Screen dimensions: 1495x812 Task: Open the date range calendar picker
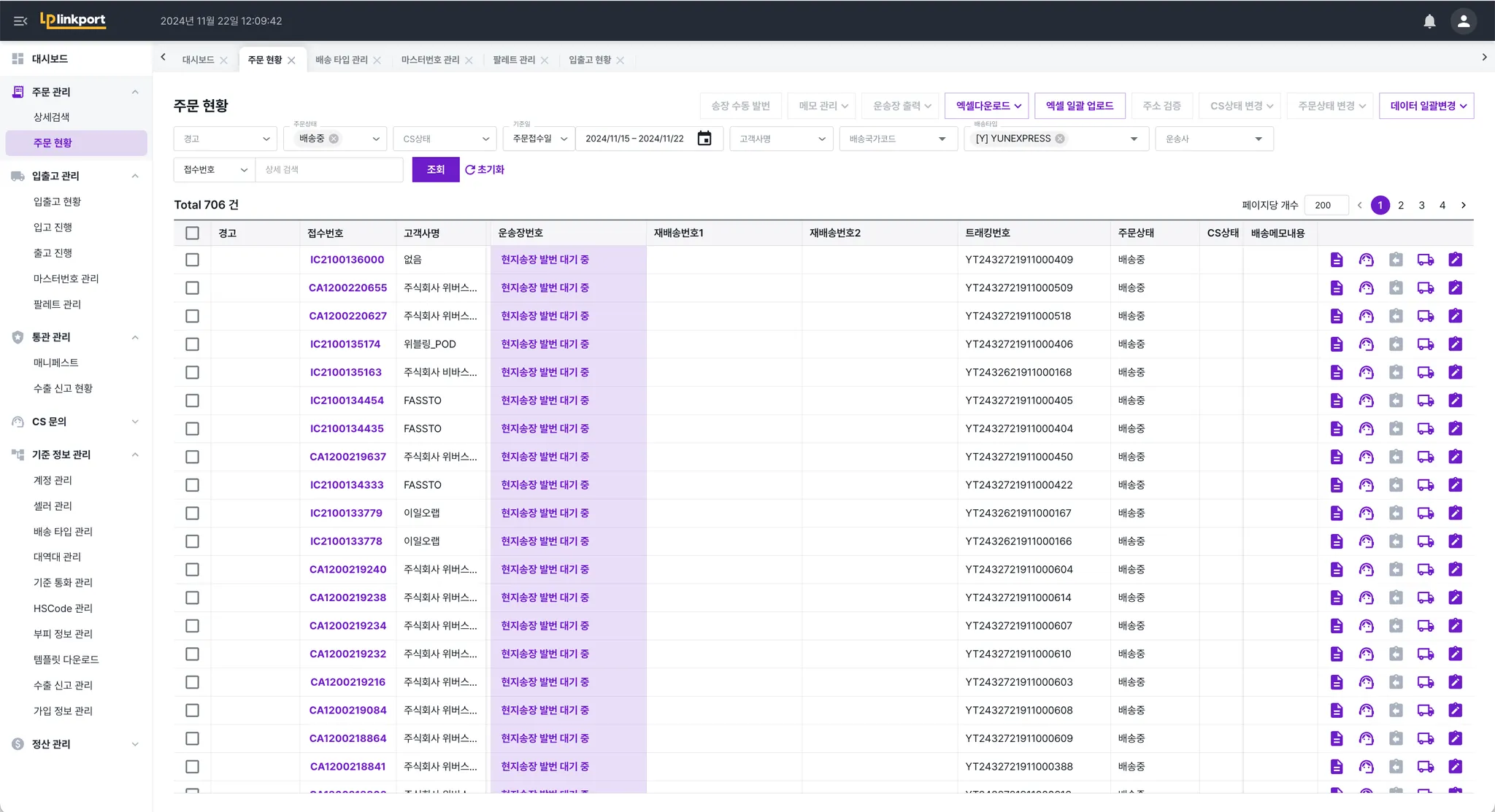tap(704, 139)
